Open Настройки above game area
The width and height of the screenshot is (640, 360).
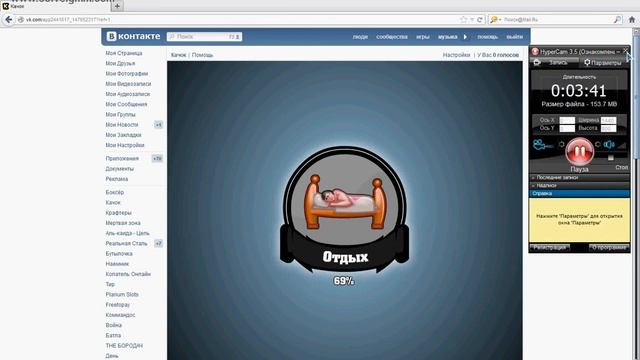(456, 55)
